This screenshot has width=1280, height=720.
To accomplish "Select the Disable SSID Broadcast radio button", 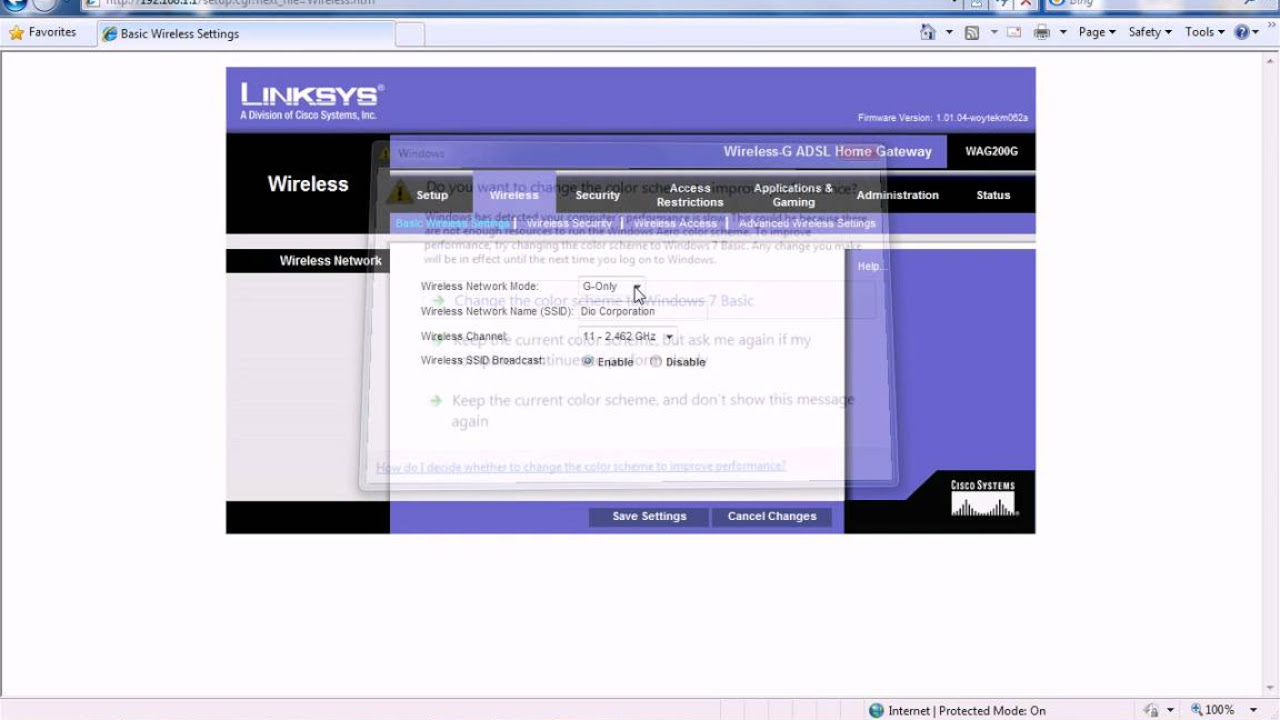I will click(x=656, y=361).
